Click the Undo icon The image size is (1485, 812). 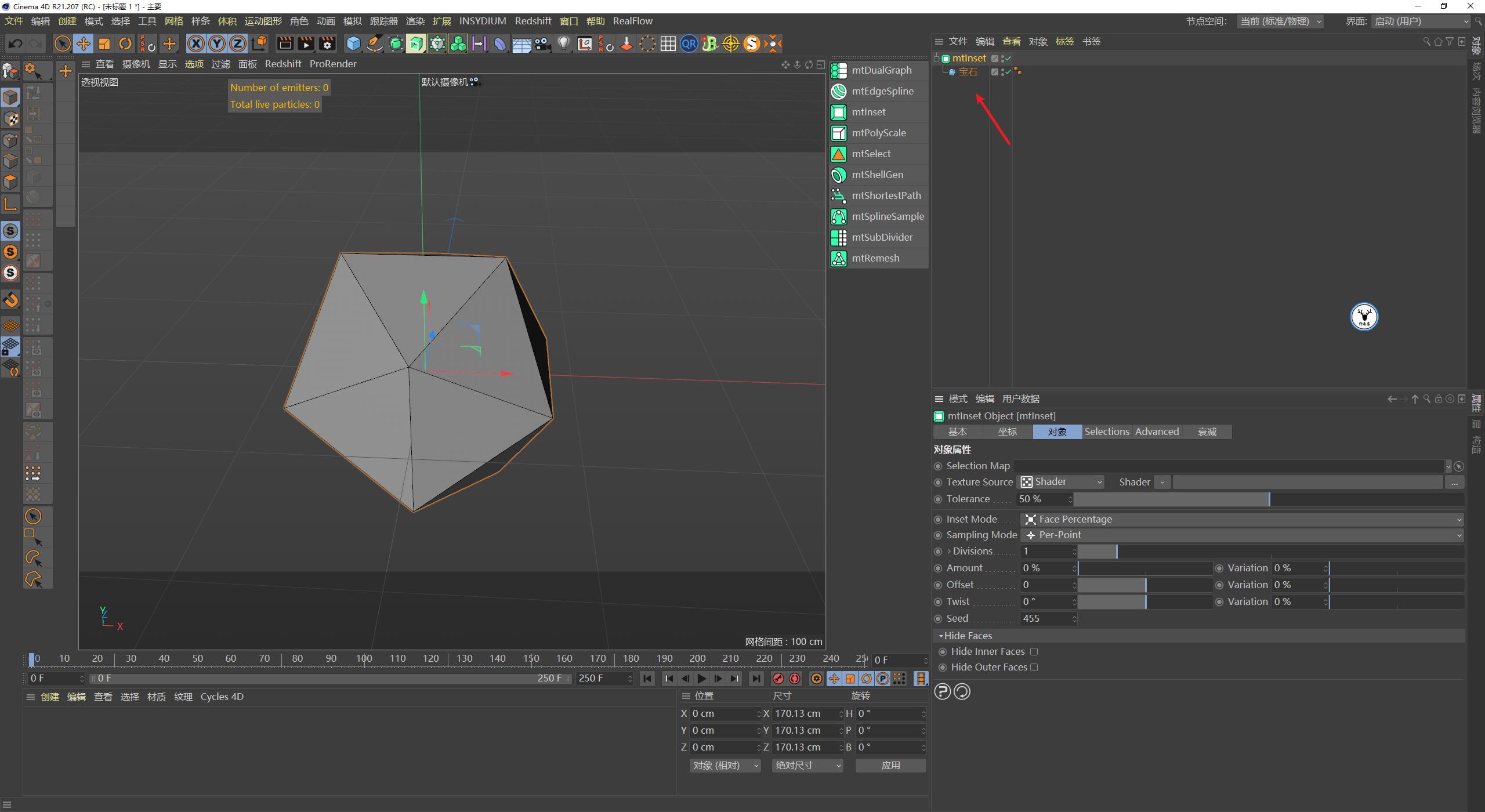[15, 43]
